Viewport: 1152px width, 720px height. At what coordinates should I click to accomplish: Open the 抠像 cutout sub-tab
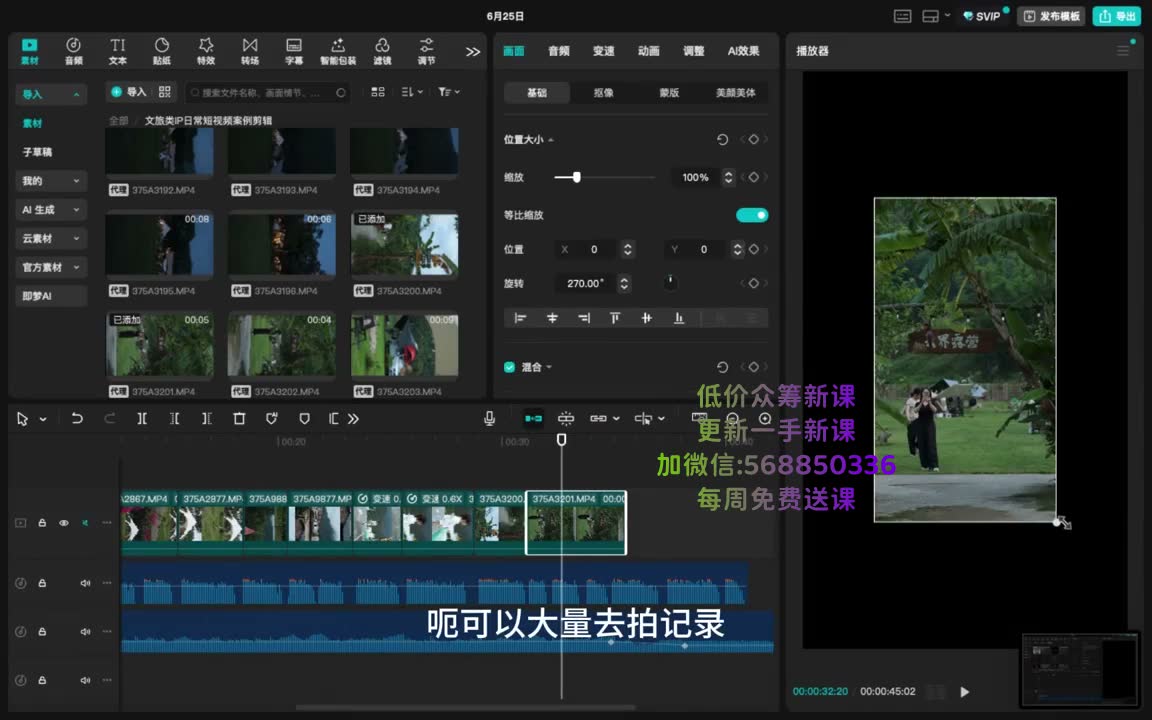(x=603, y=93)
